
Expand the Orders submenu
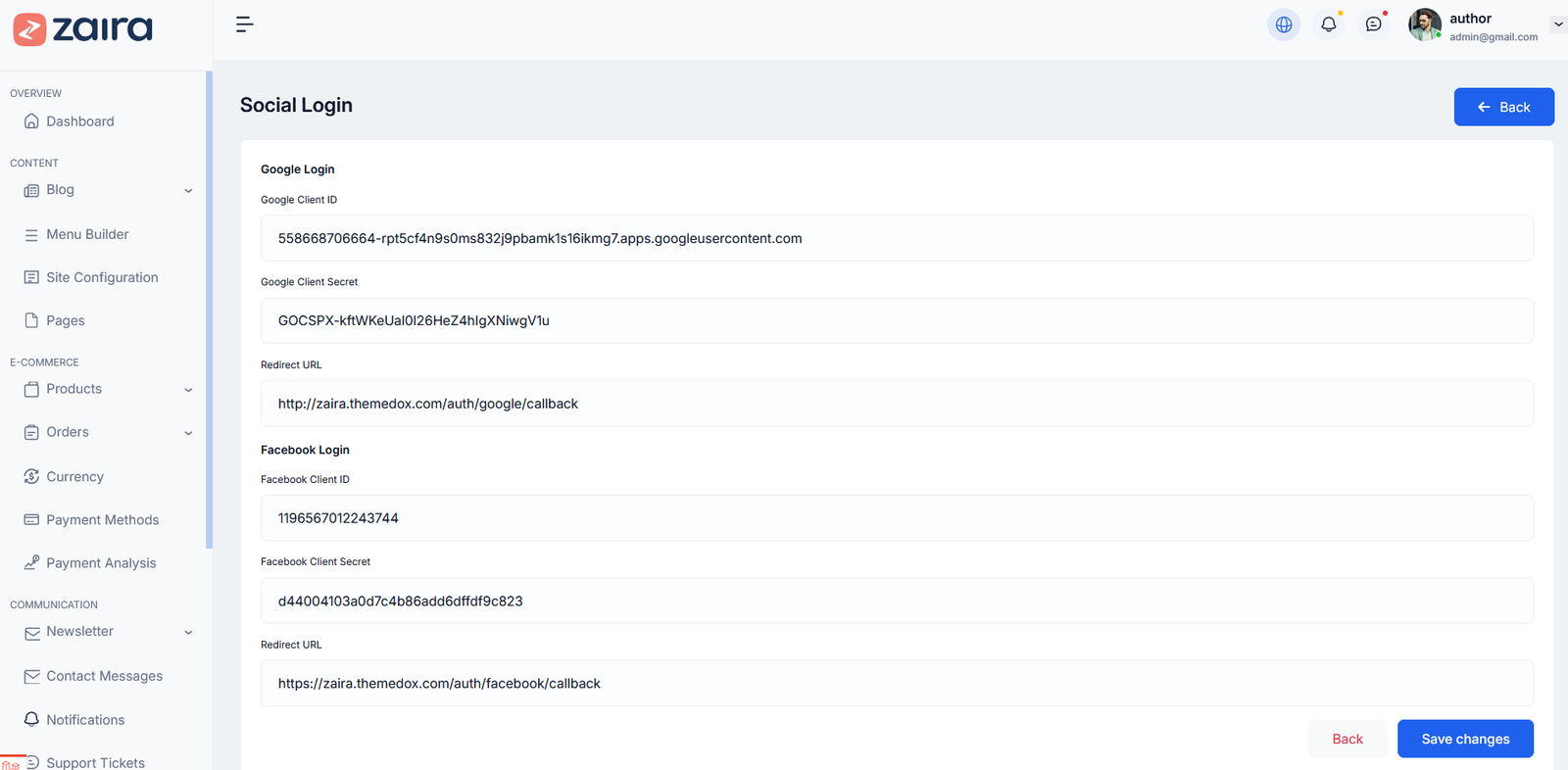188,433
